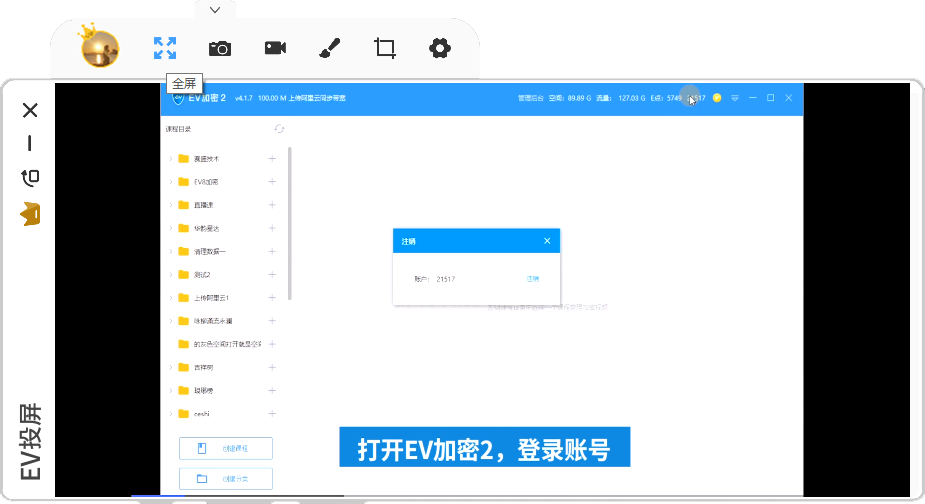Click the crowned user avatar
925x504 pixels.
(100, 47)
